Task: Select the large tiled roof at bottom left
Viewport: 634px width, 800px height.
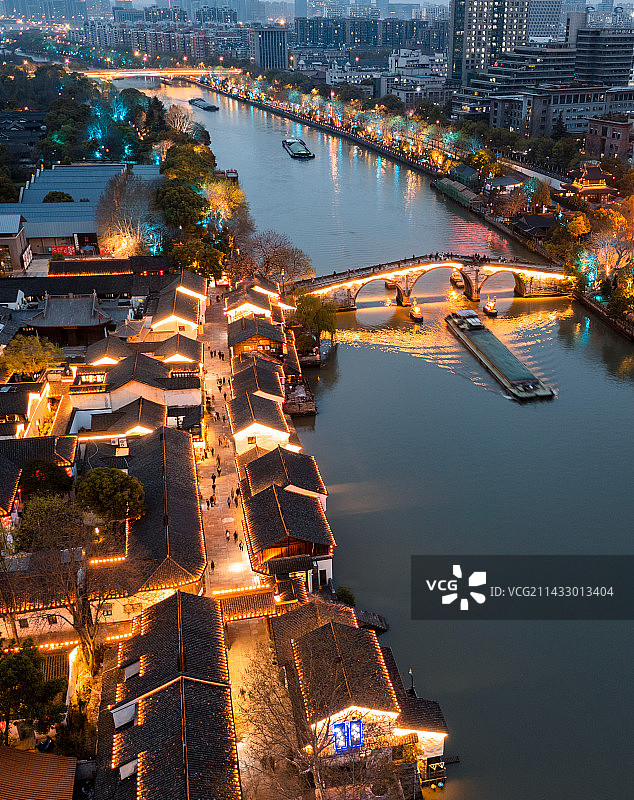Action: tap(170, 700)
